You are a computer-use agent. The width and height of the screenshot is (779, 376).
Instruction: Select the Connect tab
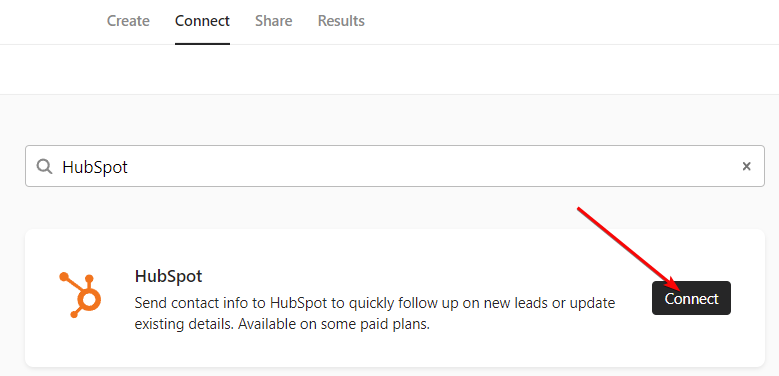coord(202,21)
